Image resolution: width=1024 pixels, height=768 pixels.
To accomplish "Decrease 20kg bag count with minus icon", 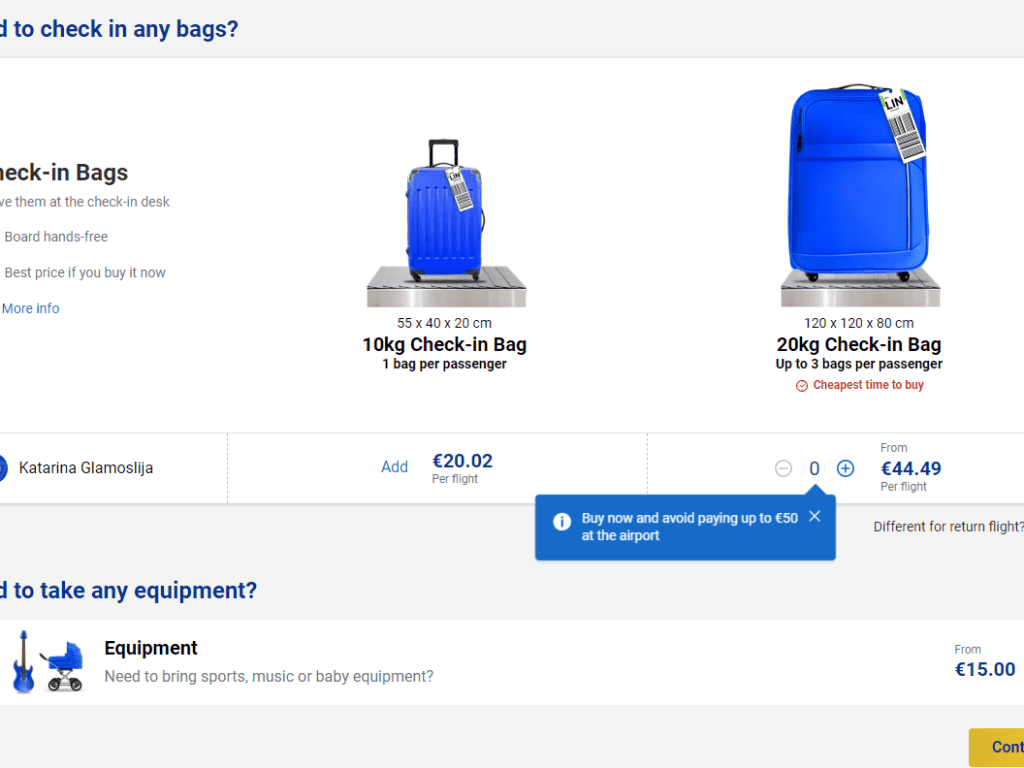I will click(783, 468).
